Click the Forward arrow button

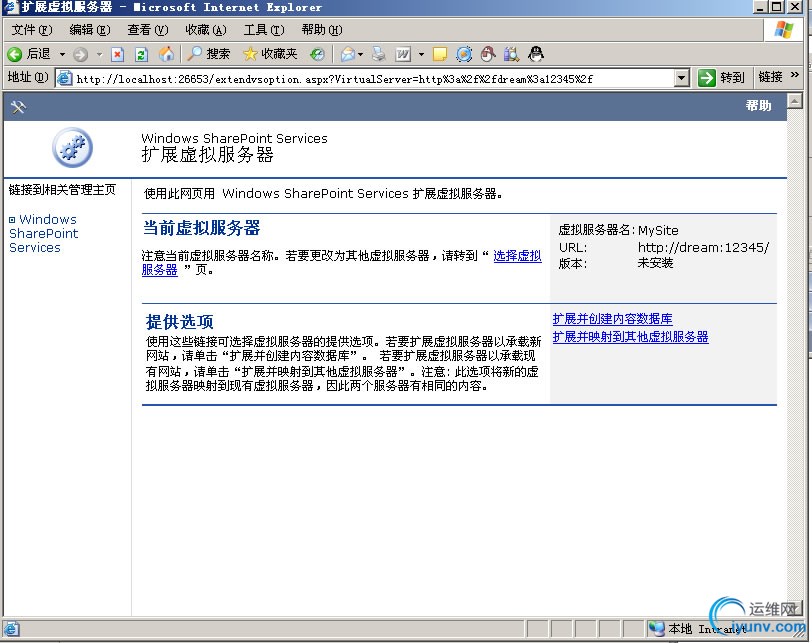pos(80,54)
